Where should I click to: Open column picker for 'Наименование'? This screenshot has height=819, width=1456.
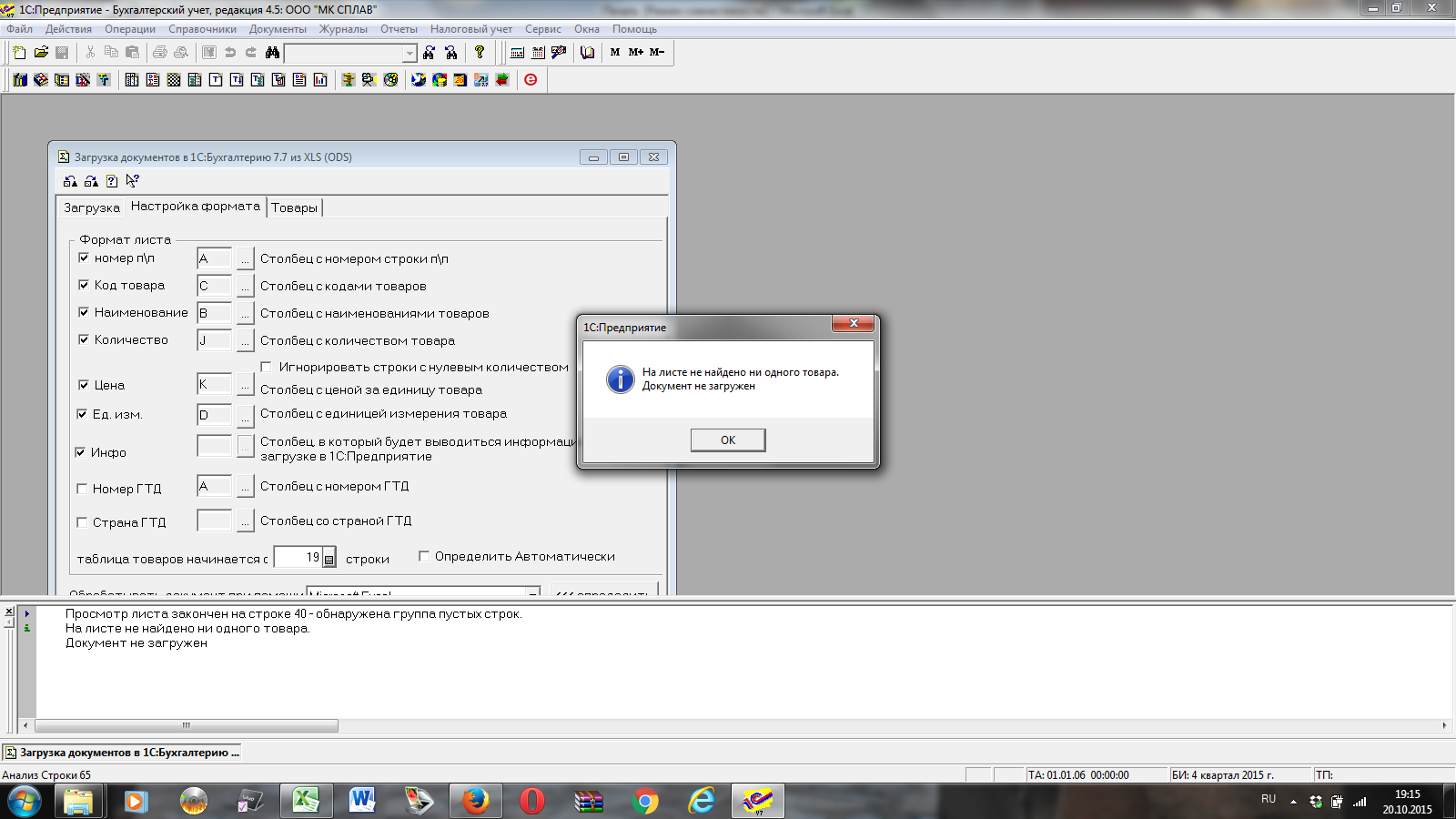(245, 314)
